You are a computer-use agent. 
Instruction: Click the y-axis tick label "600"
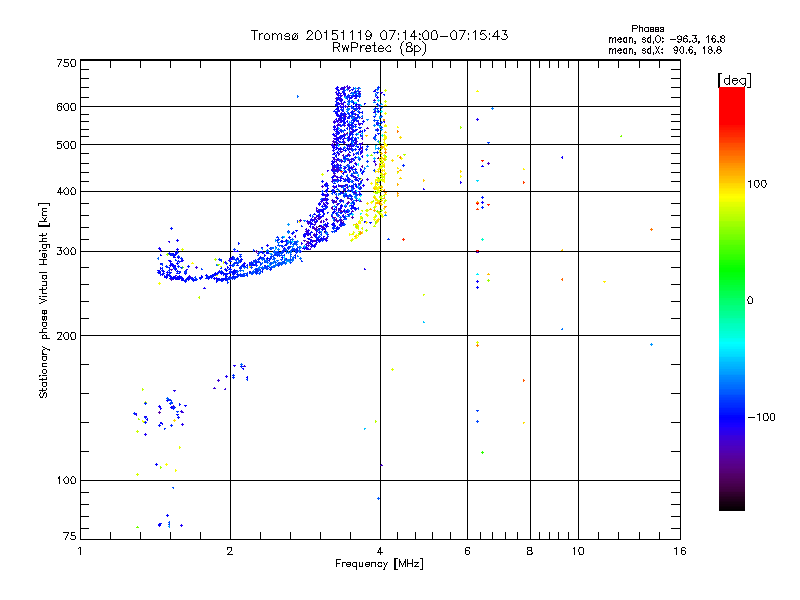click(x=66, y=107)
